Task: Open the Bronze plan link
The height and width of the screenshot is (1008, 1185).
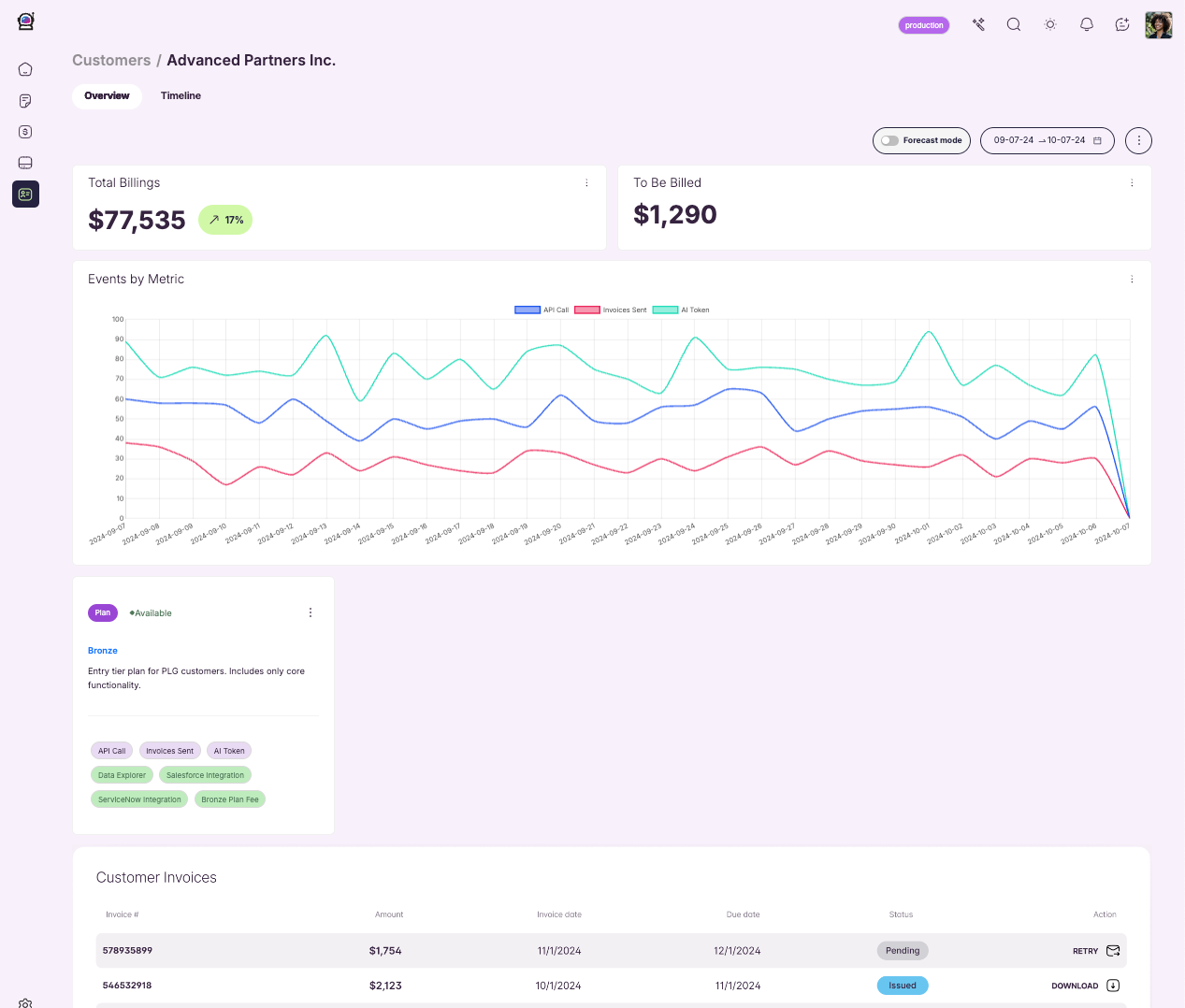Action: [102, 650]
